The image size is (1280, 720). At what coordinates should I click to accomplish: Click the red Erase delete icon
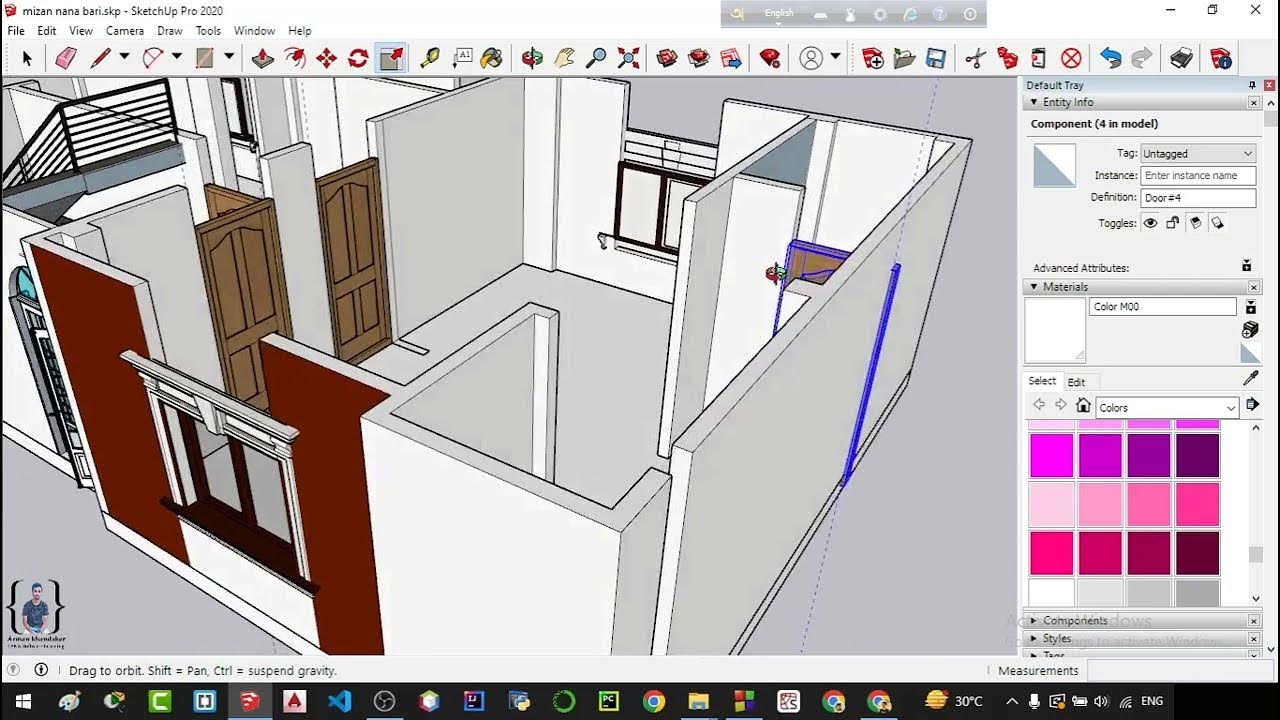point(1071,58)
